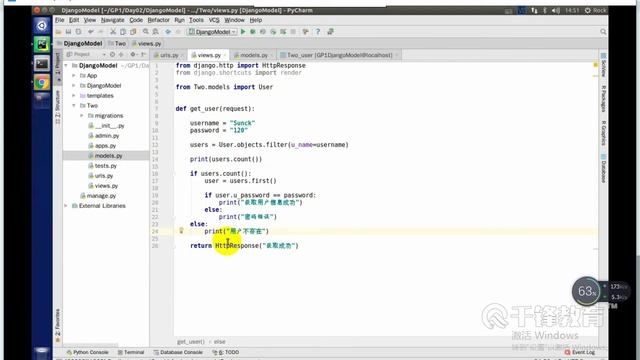Collapse the DjangoModel root folder

pyautogui.click(x=66, y=66)
